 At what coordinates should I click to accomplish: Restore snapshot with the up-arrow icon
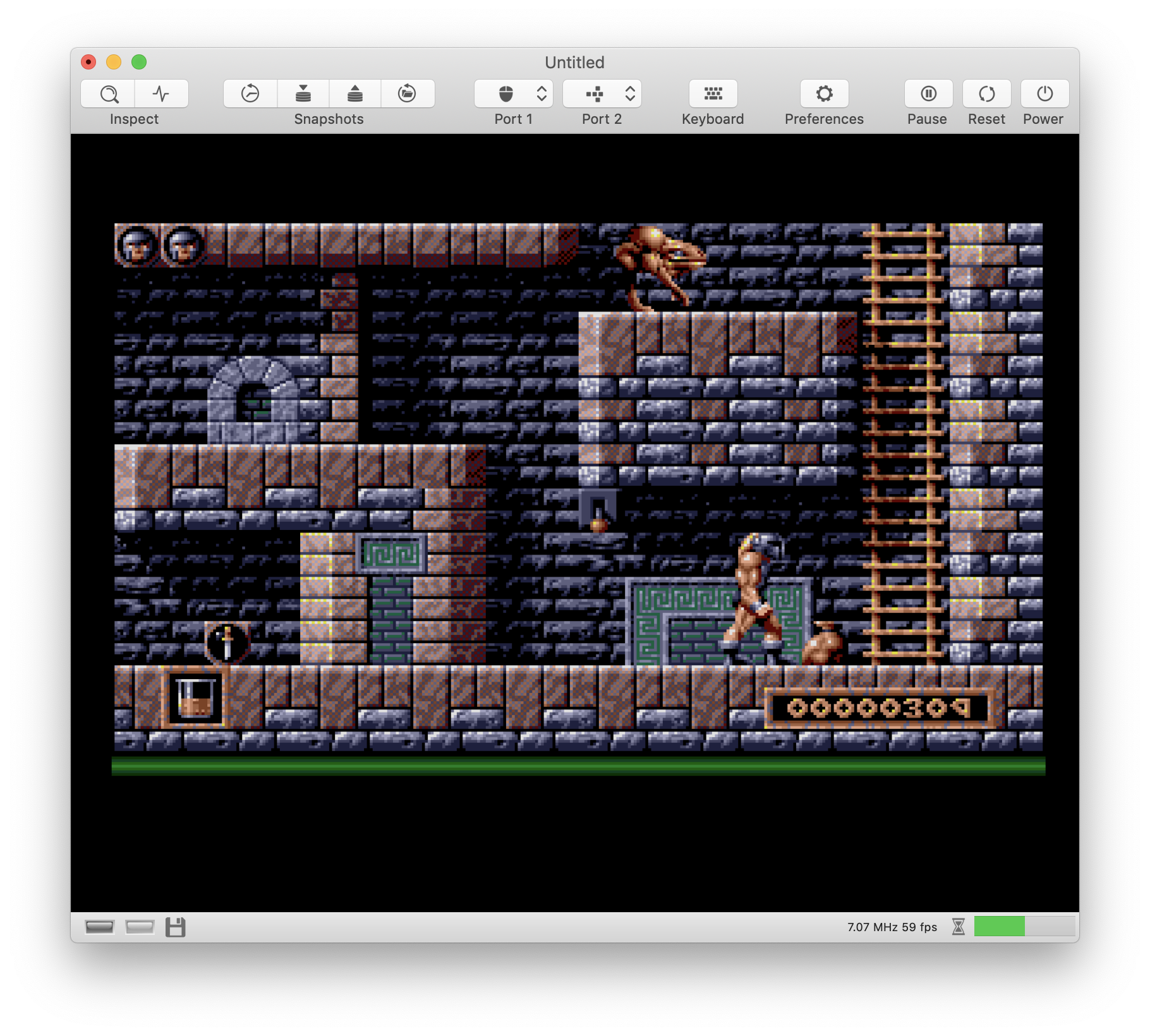[355, 93]
